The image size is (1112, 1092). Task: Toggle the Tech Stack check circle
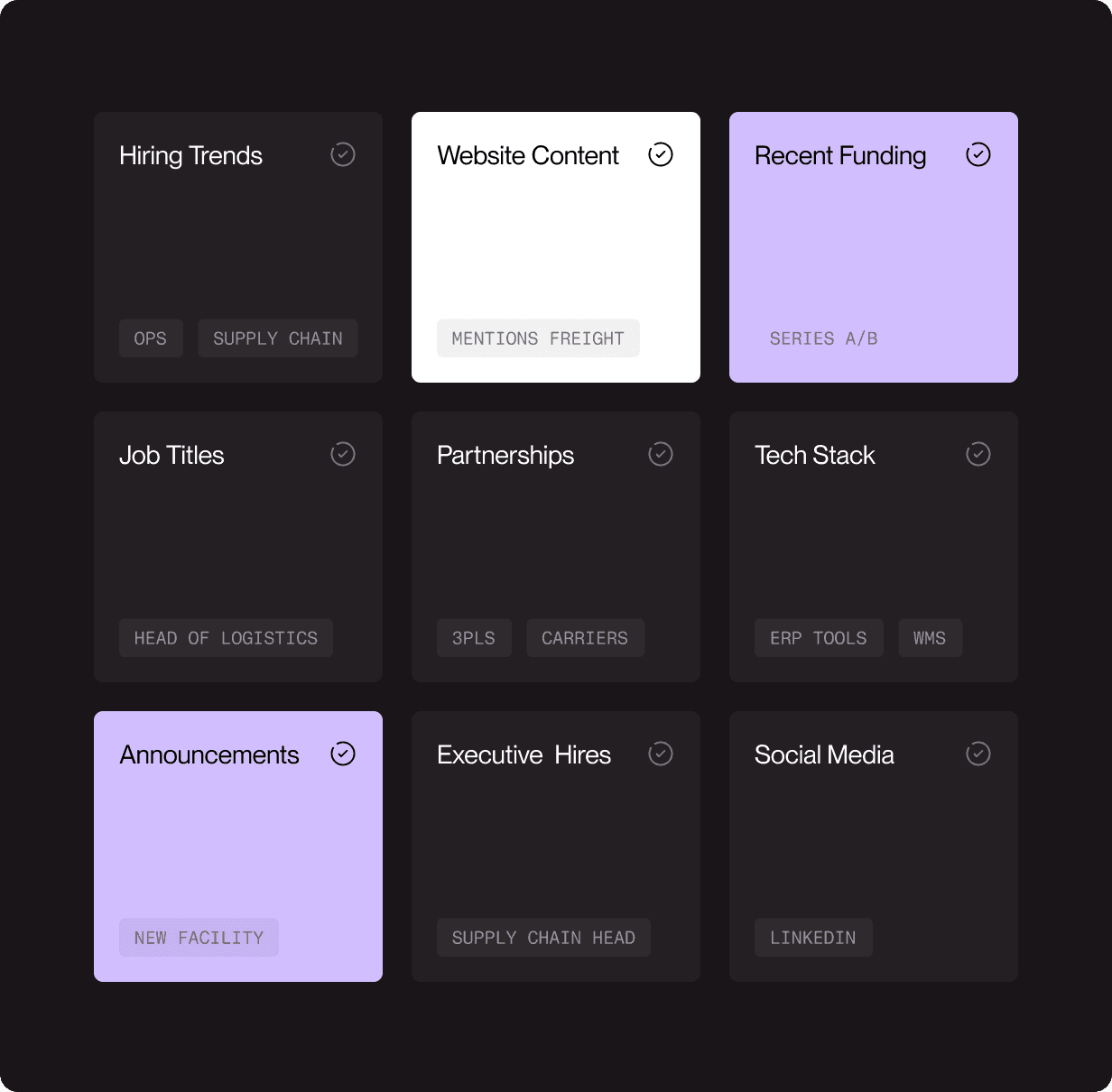(x=978, y=454)
